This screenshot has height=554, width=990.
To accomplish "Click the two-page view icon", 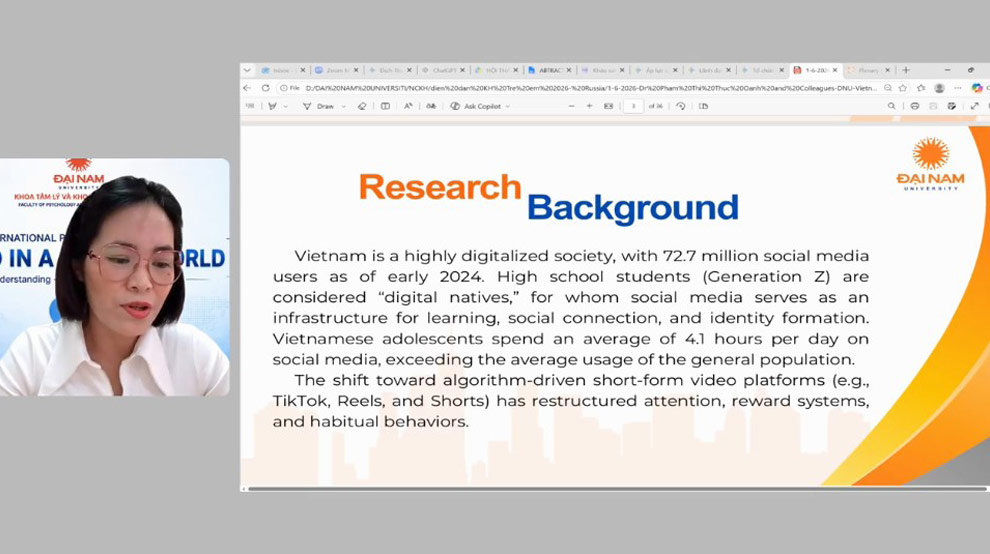I will tap(703, 106).
